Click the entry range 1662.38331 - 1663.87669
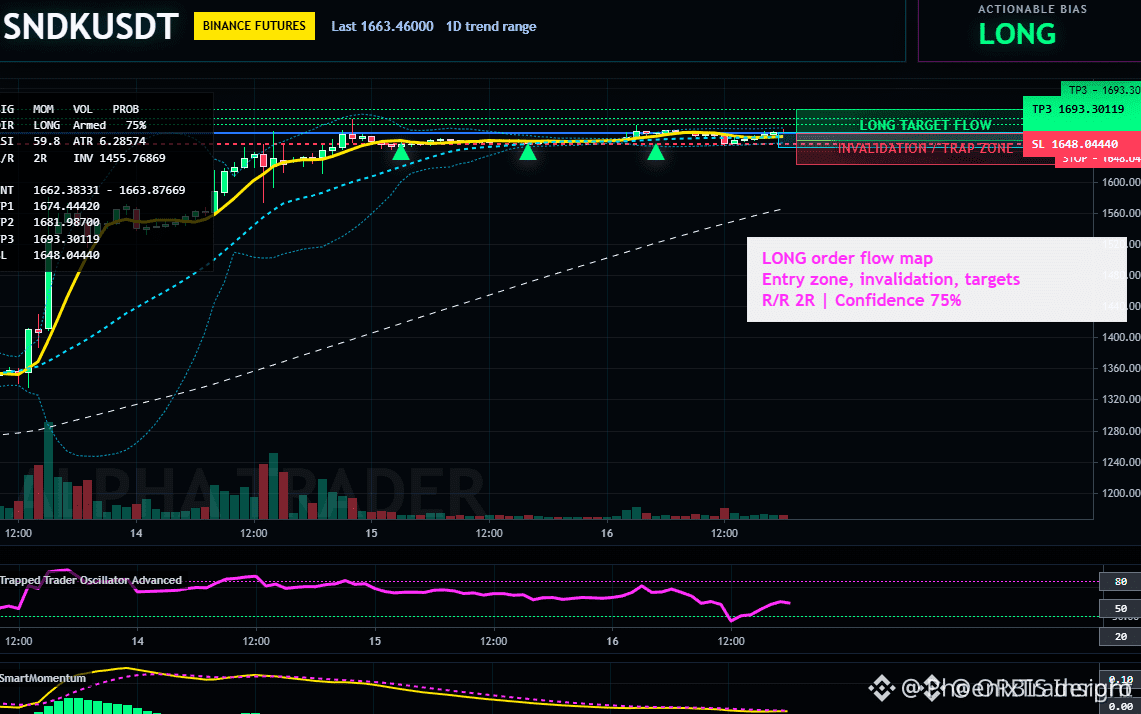The width and height of the screenshot is (1141, 714). [x=109, y=190]
